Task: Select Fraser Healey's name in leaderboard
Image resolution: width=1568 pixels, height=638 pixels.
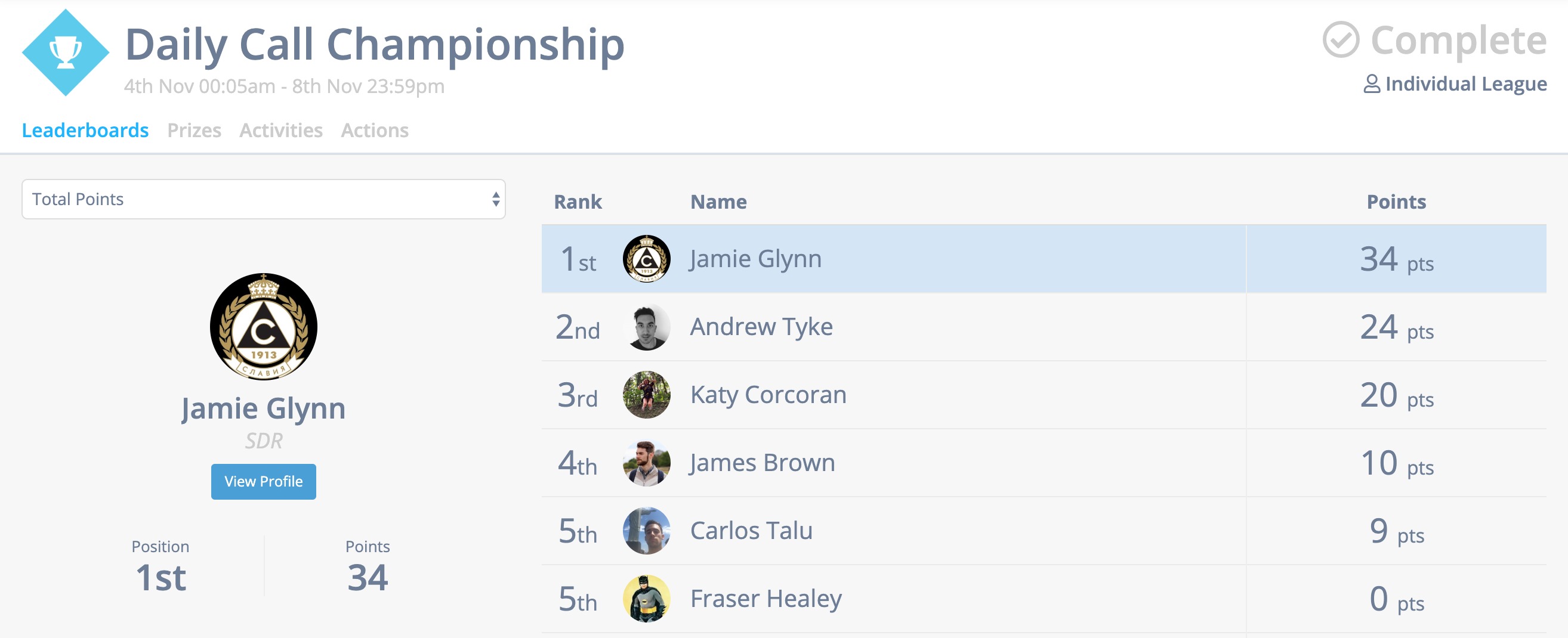Action: tap(766, 599)
